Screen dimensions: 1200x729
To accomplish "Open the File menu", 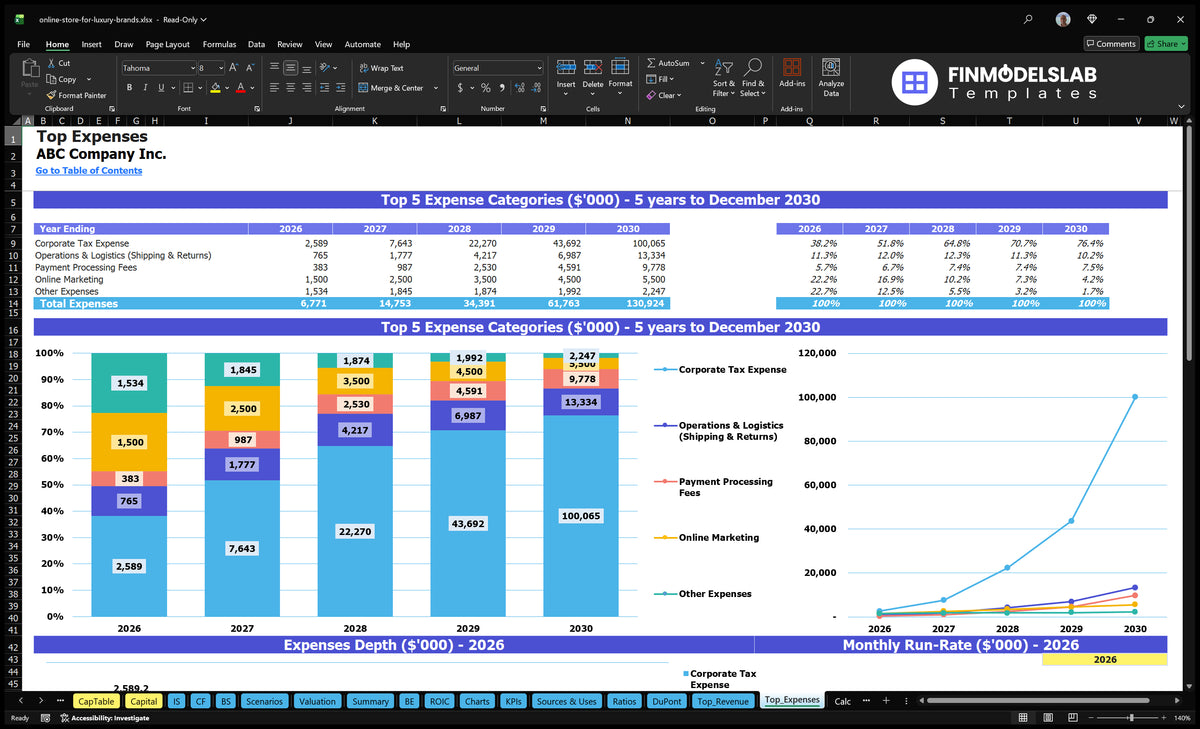I will pyautogui.click(x=23, y=44).
